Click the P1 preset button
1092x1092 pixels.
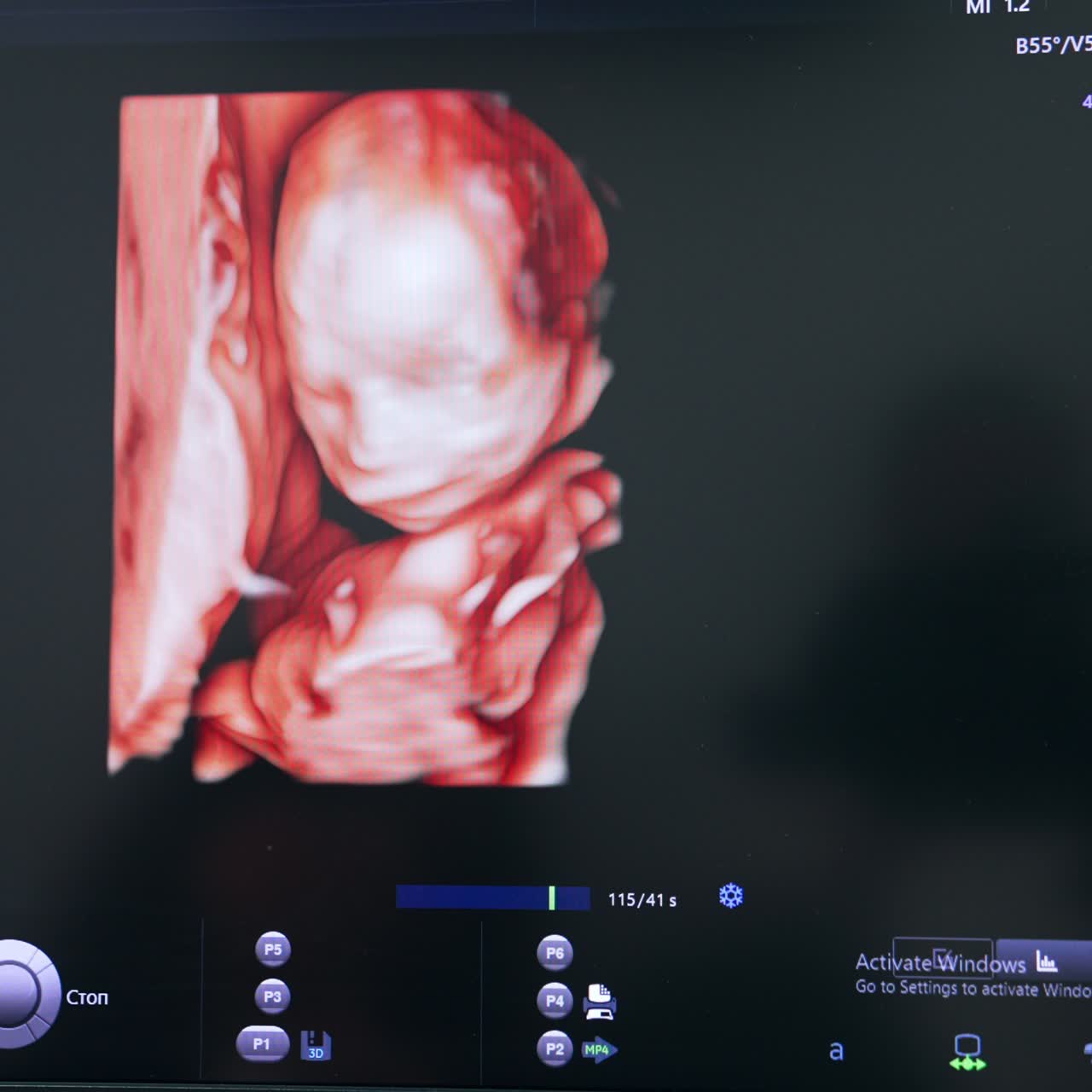[x=262, y=1044]
